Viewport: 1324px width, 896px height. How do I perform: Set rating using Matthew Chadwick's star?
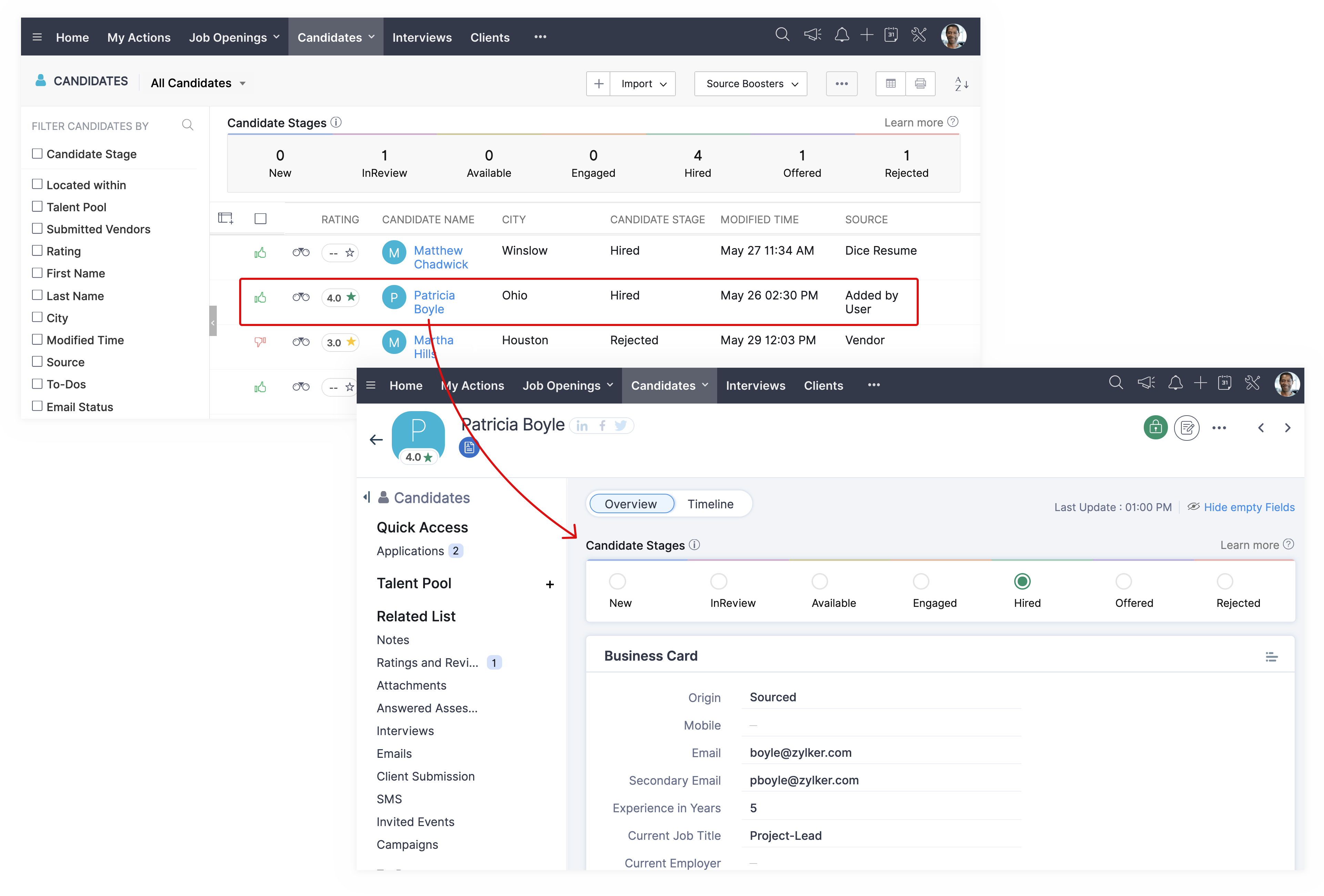(350, 252)
